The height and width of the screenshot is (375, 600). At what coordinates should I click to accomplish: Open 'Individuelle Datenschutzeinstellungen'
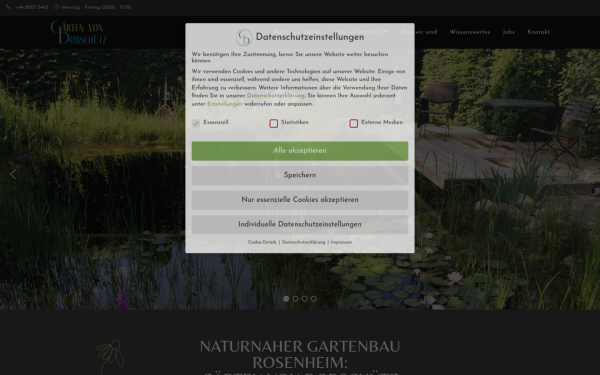point(300,224)
